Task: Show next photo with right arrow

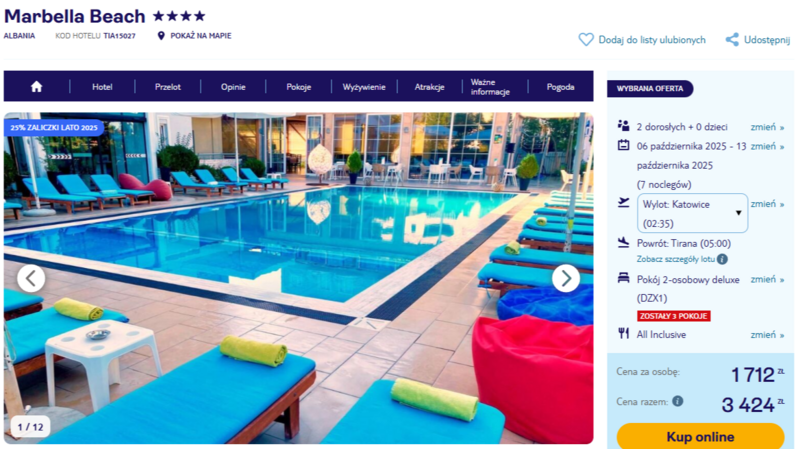Action: (x=565, y=278)
